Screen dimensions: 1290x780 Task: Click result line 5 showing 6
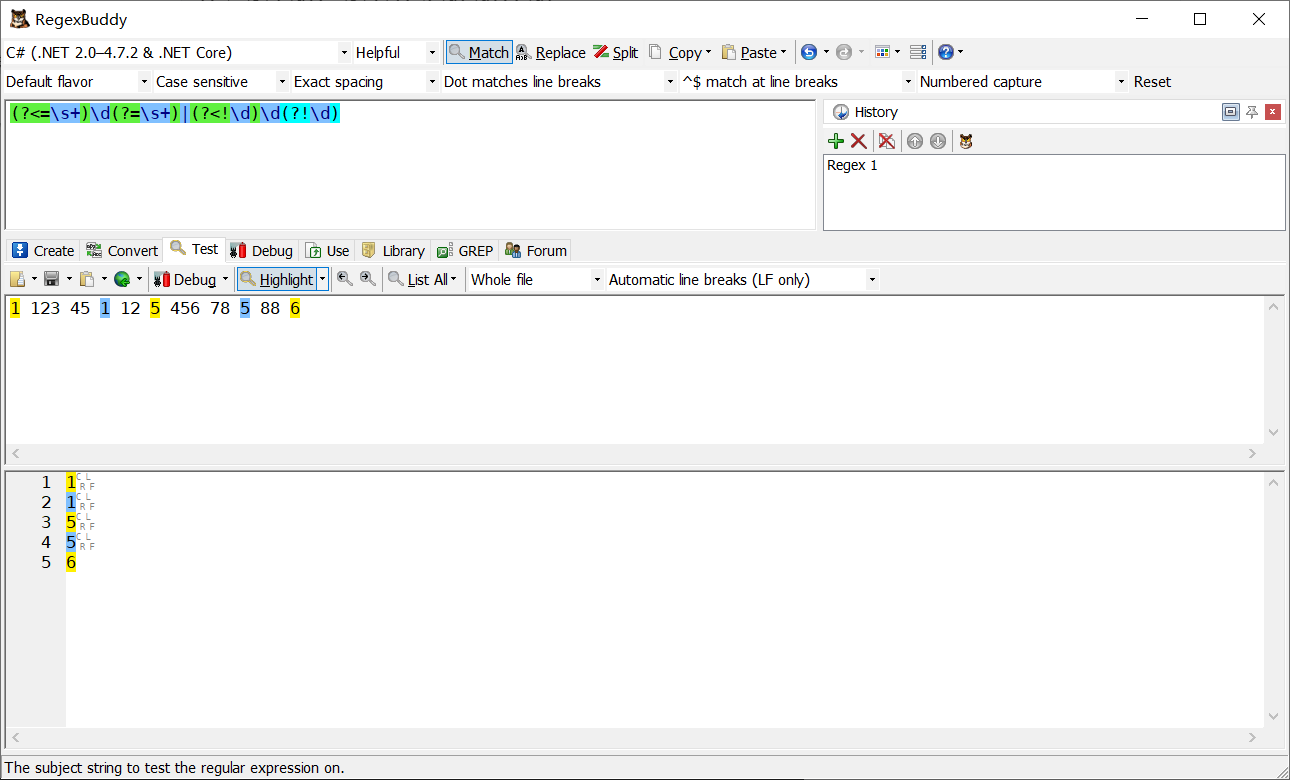pyautogui.click(x=71, y=563)
